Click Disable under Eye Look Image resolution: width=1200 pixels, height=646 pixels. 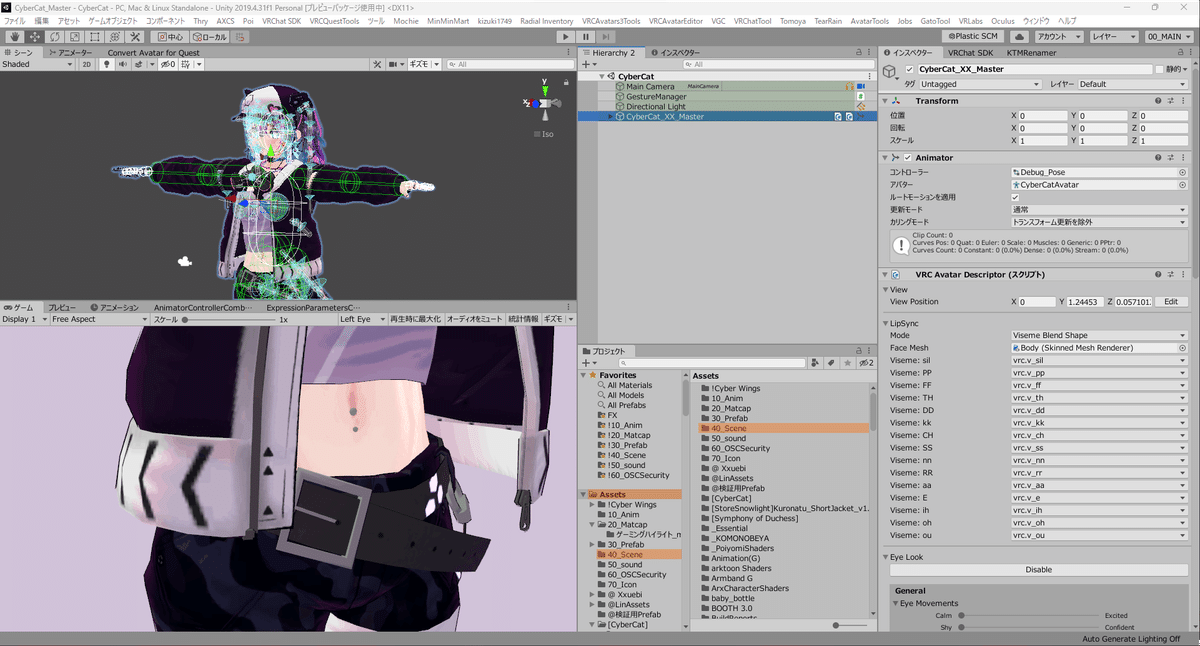1039,570
